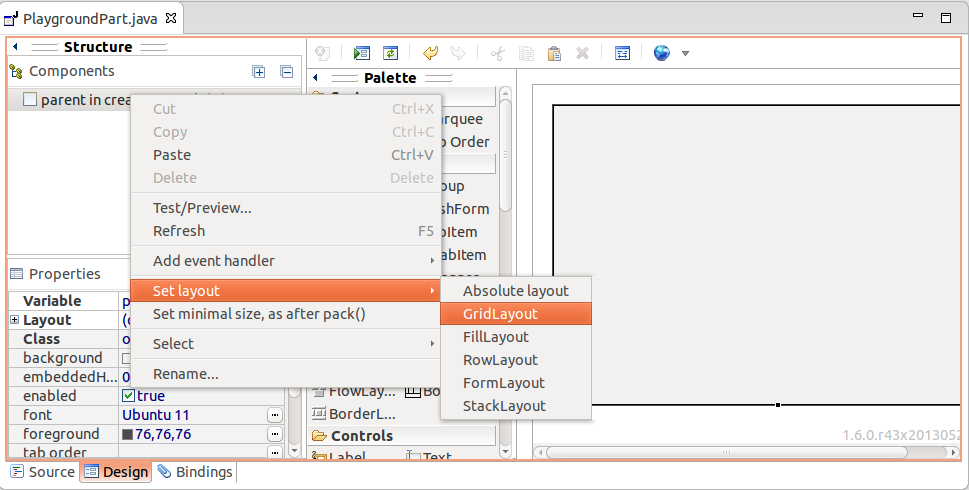Expand all in Components panel
969x490 pixels.
[x=259, y=72]
